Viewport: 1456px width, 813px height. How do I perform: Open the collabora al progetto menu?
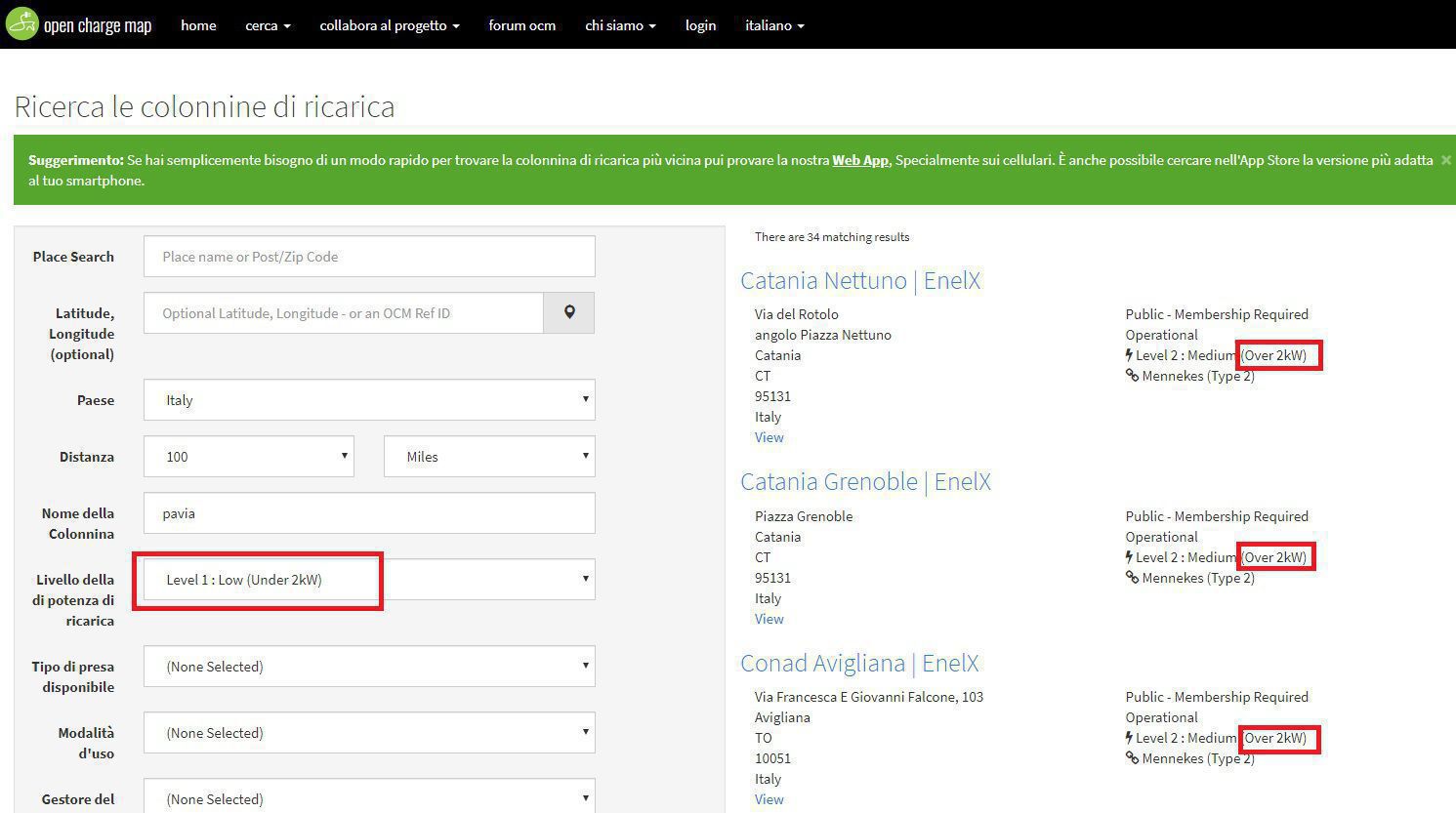coord(390,25)
